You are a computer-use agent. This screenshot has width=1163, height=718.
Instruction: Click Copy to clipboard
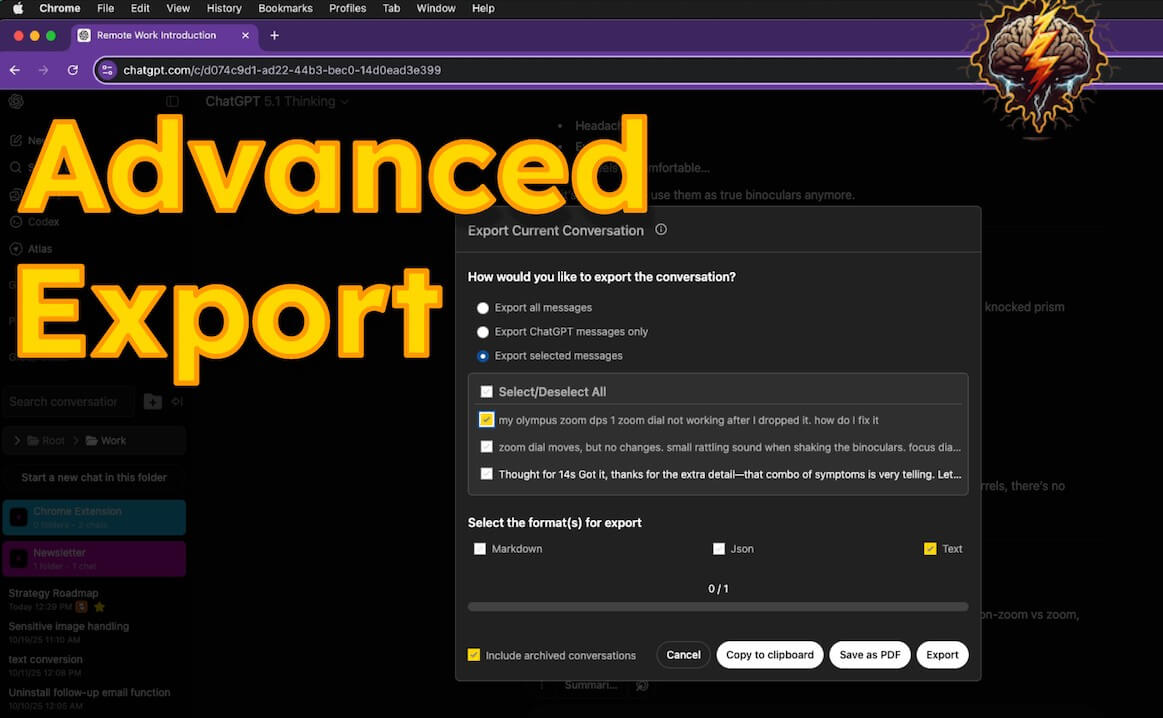coord(770,655)
